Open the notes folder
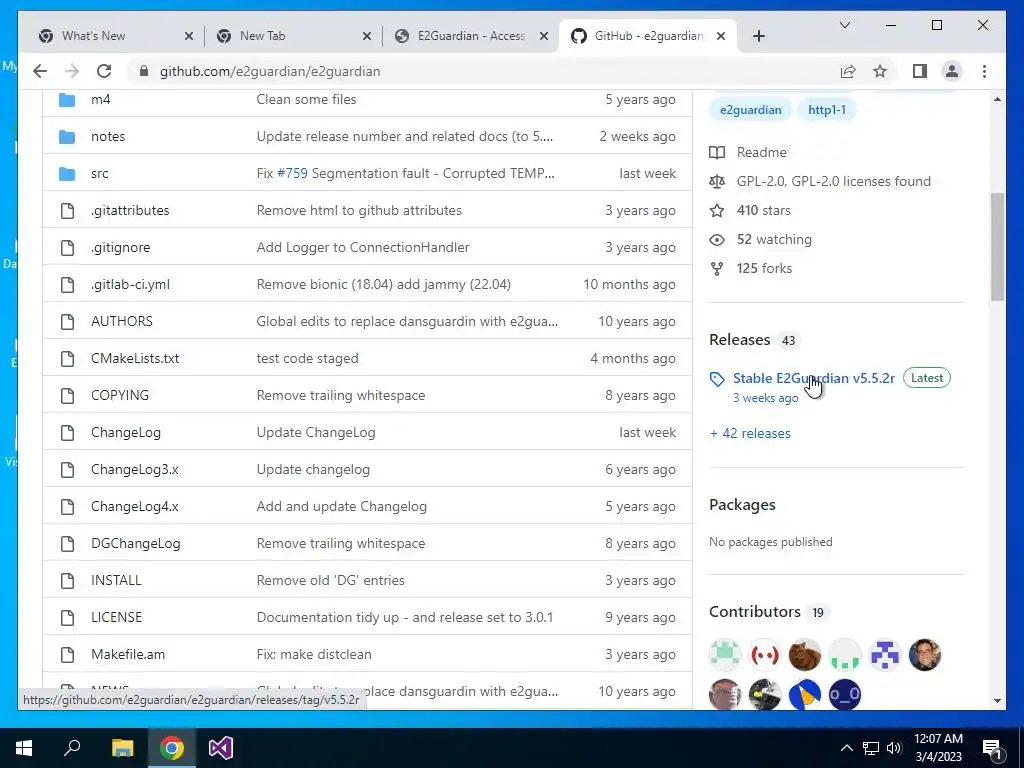This screenshot has width=1024, height=768. (x=108, y=136)
